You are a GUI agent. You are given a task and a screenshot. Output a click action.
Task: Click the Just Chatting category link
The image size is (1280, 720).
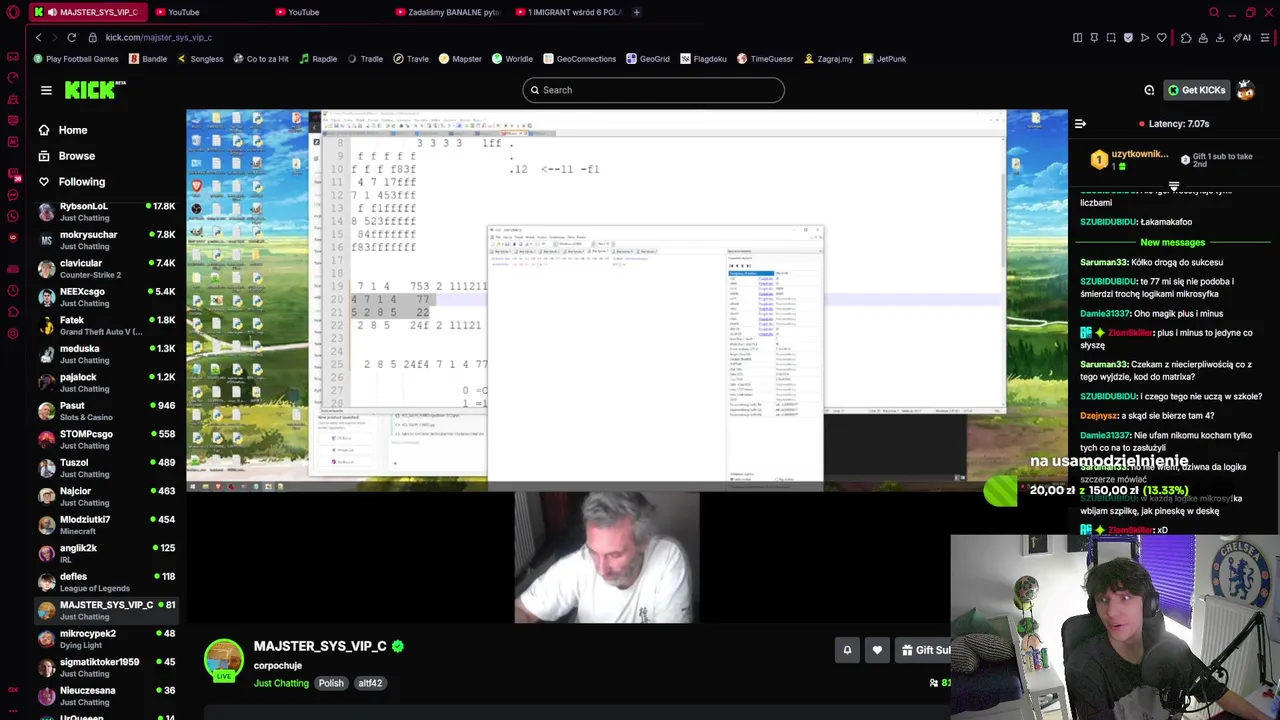(281, 683)
